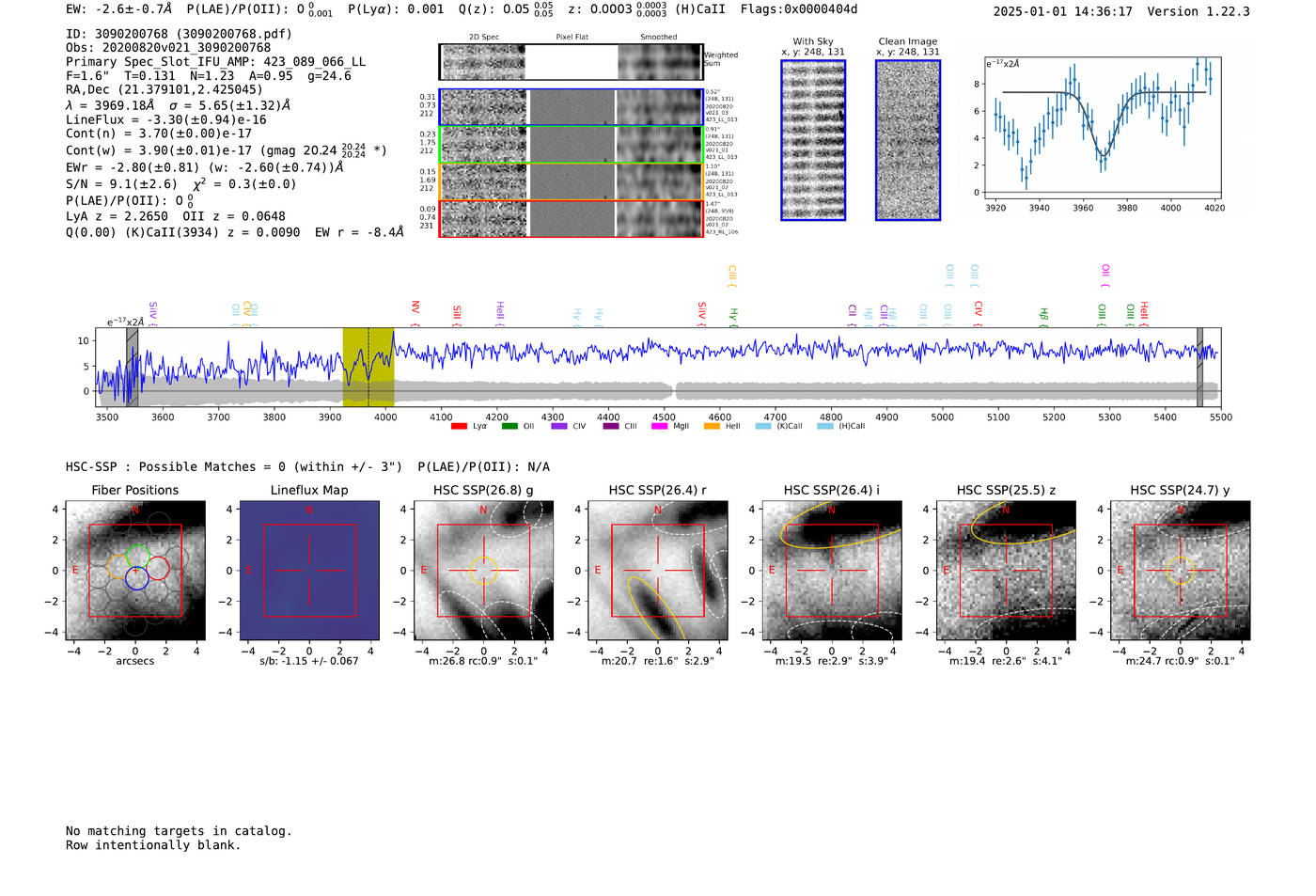
Task: Select the HSC SSP(26.4) r band image
Action: pos(658,571)
